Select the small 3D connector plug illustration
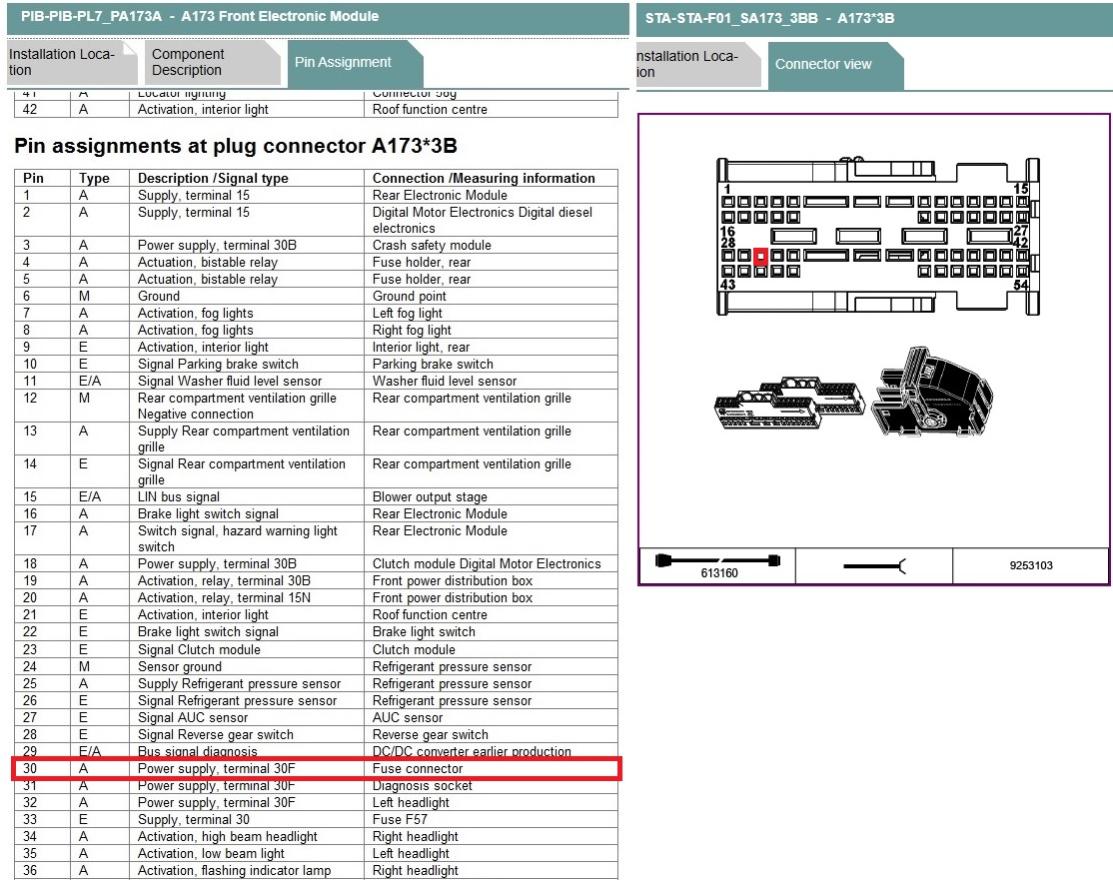 789,402
